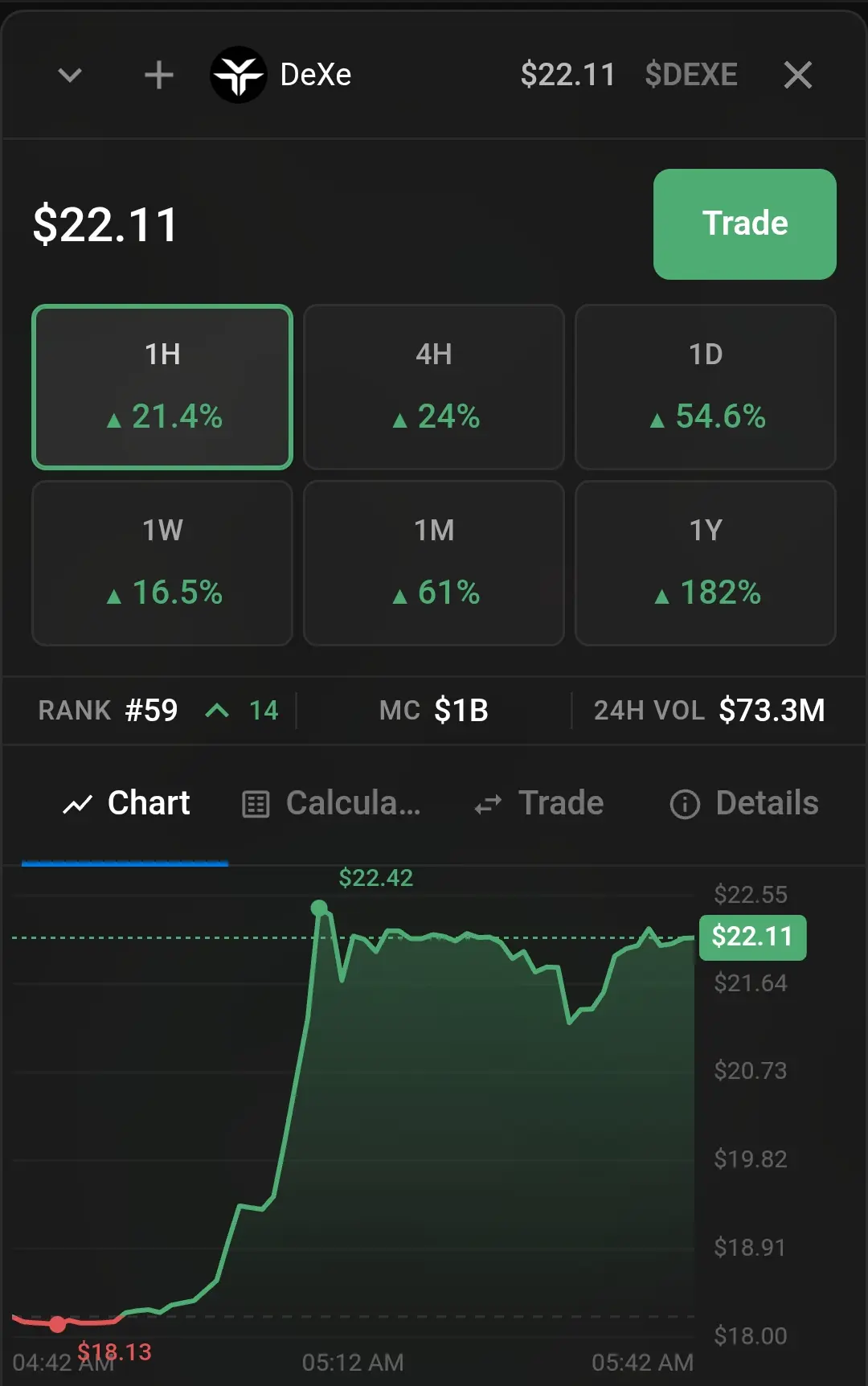Open the Details tab
This screenshot has width=868, height=1386.
pos(744,803)
